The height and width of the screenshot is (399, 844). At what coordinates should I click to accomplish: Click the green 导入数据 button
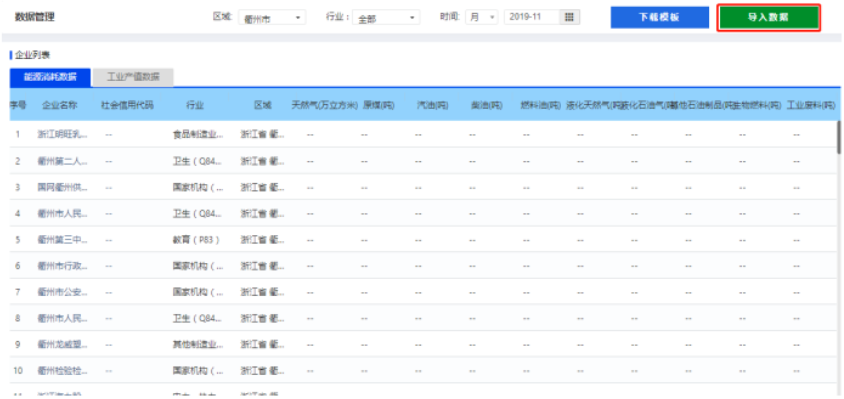click(768, 17)
